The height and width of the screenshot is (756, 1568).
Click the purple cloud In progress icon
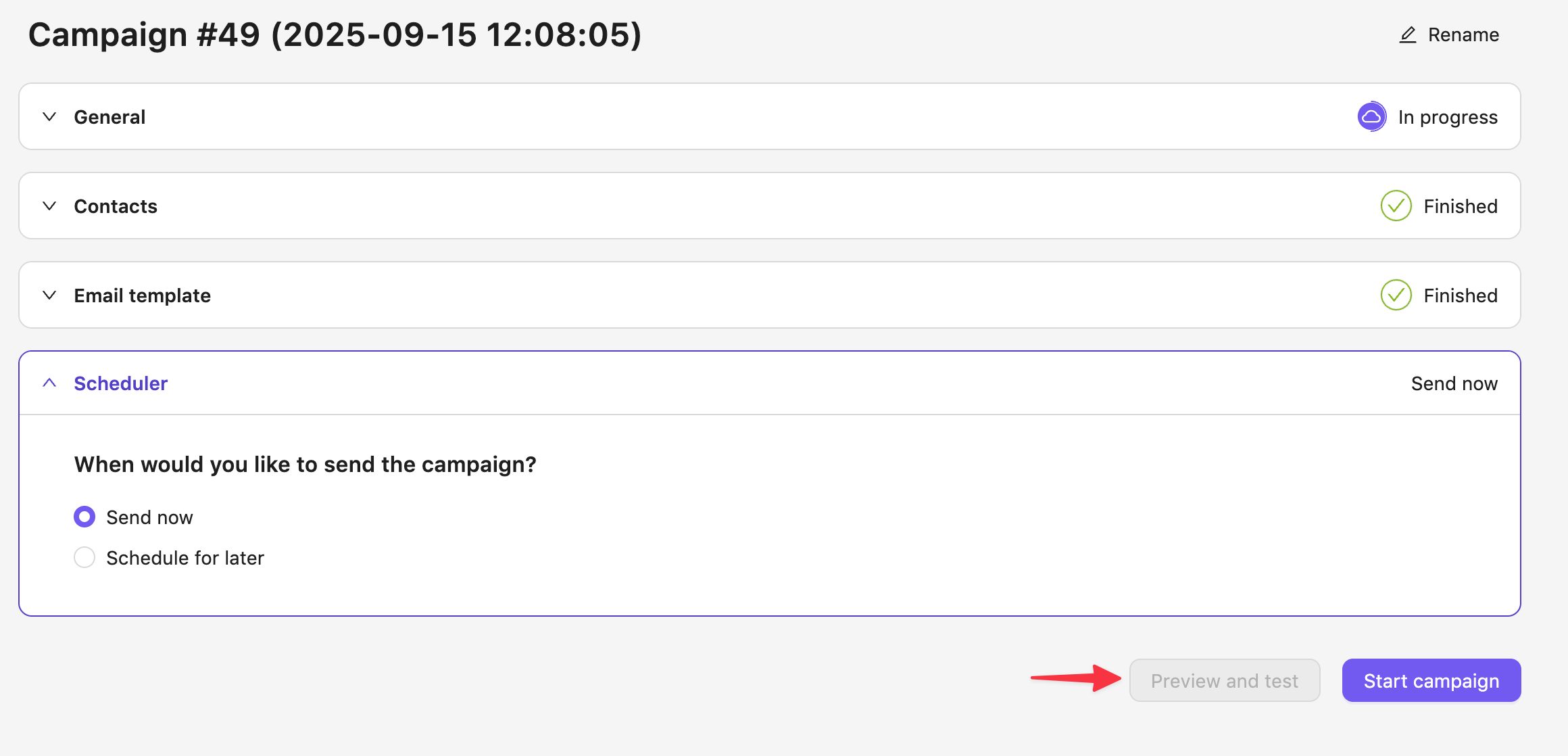(x=1371, y=117)
